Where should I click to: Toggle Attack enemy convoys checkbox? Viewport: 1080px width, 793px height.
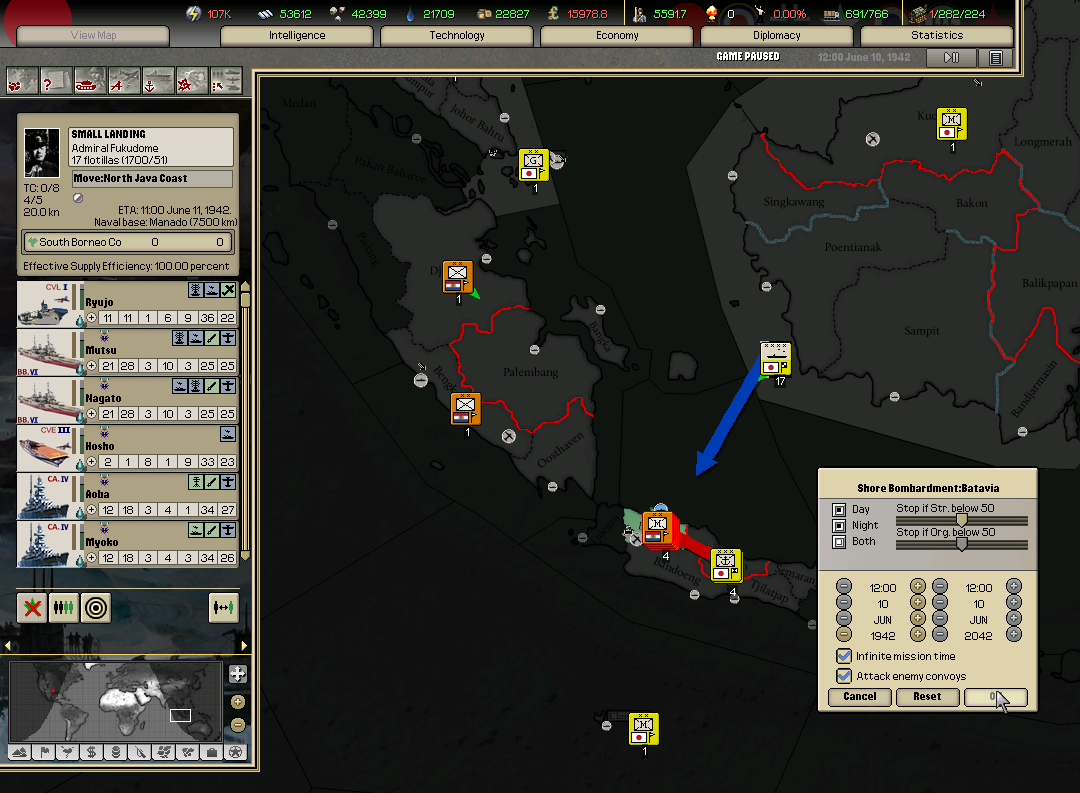pyautogui.click(x=844, y=676)
